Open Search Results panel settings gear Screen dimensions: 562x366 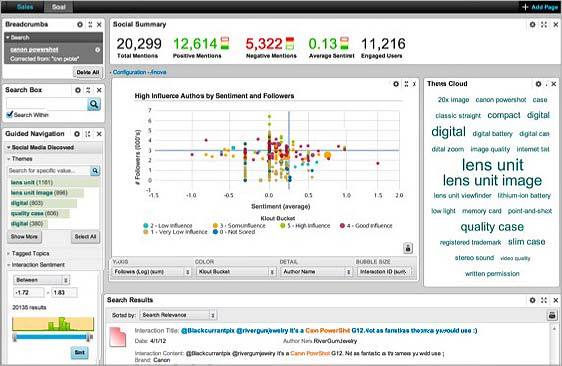(x=533, y=300)
